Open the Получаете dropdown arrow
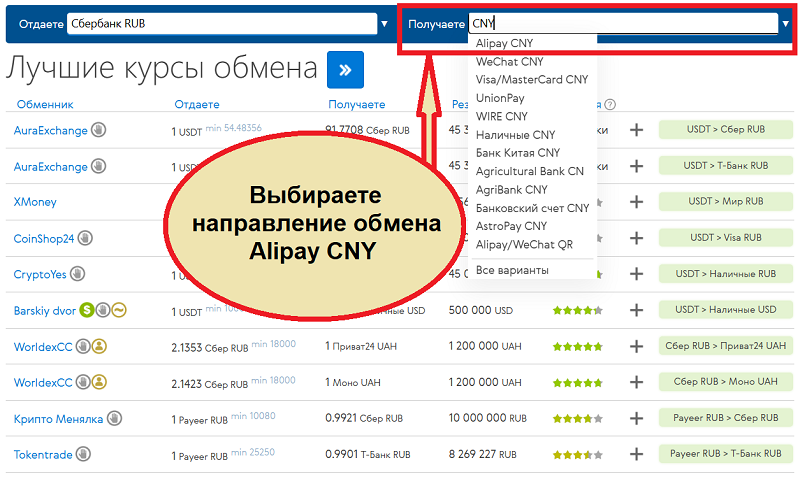 click(786, 23)
